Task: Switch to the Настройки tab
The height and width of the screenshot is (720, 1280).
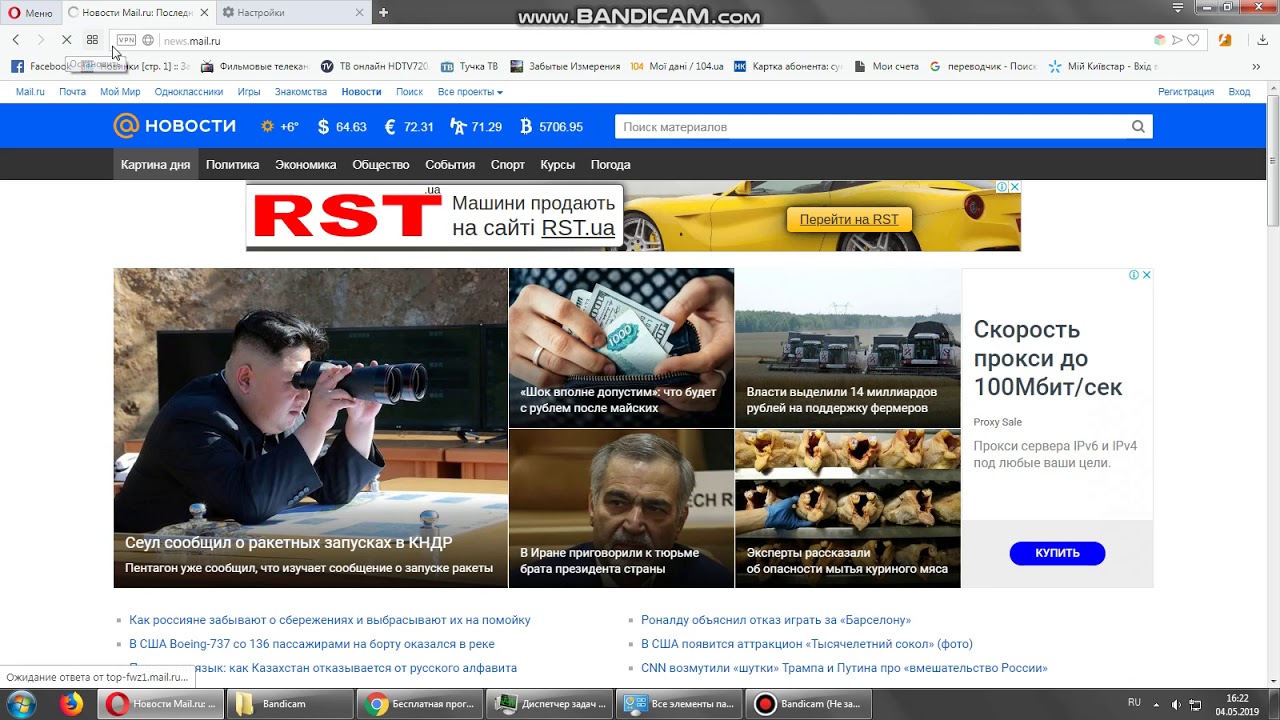Action: click(x=290, y=13)
